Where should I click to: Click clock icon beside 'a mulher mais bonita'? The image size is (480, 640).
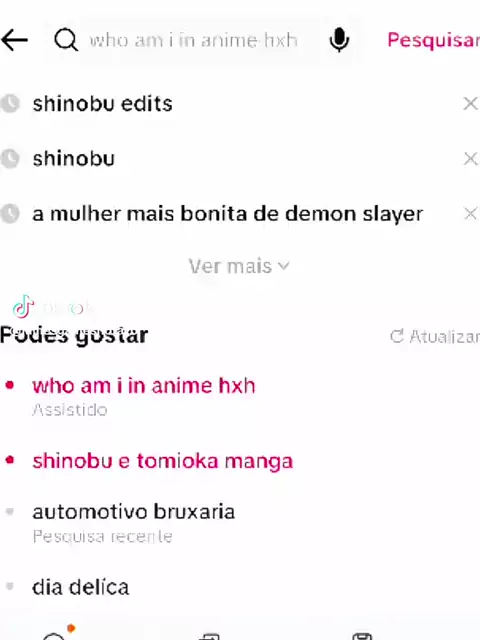(10, 213)
